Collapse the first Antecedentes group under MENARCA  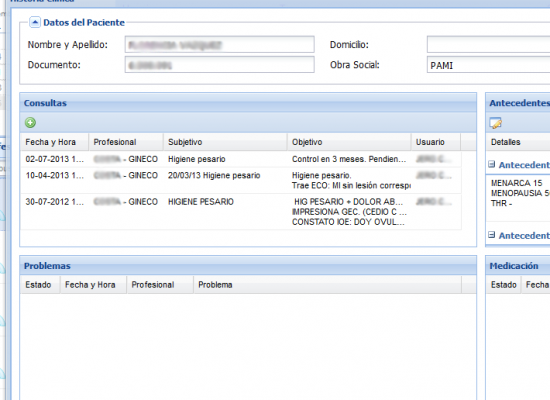click(492, 164)
